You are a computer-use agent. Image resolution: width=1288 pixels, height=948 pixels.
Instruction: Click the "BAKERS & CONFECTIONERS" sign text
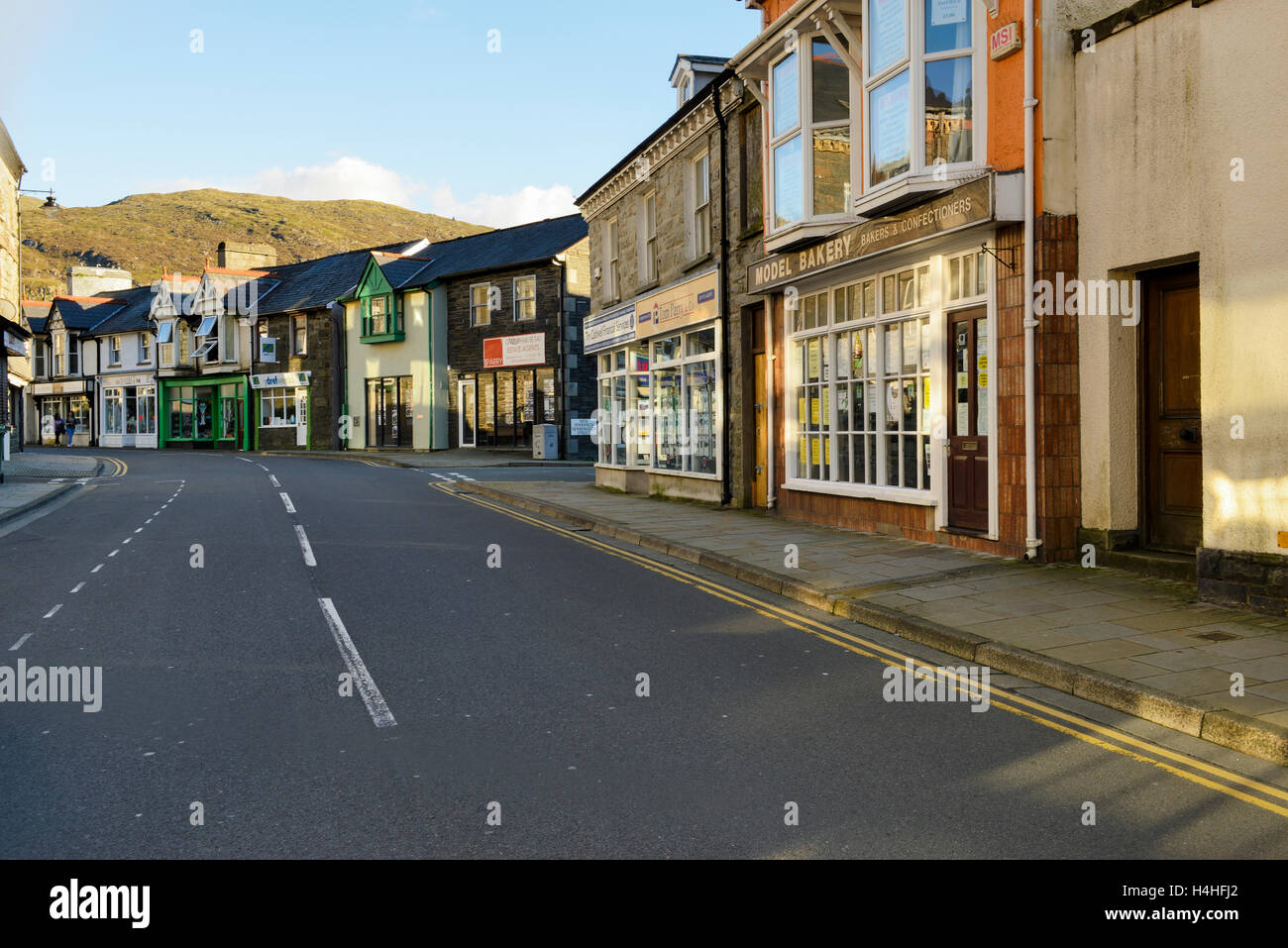pyautogui.click(x=917, y=222)
